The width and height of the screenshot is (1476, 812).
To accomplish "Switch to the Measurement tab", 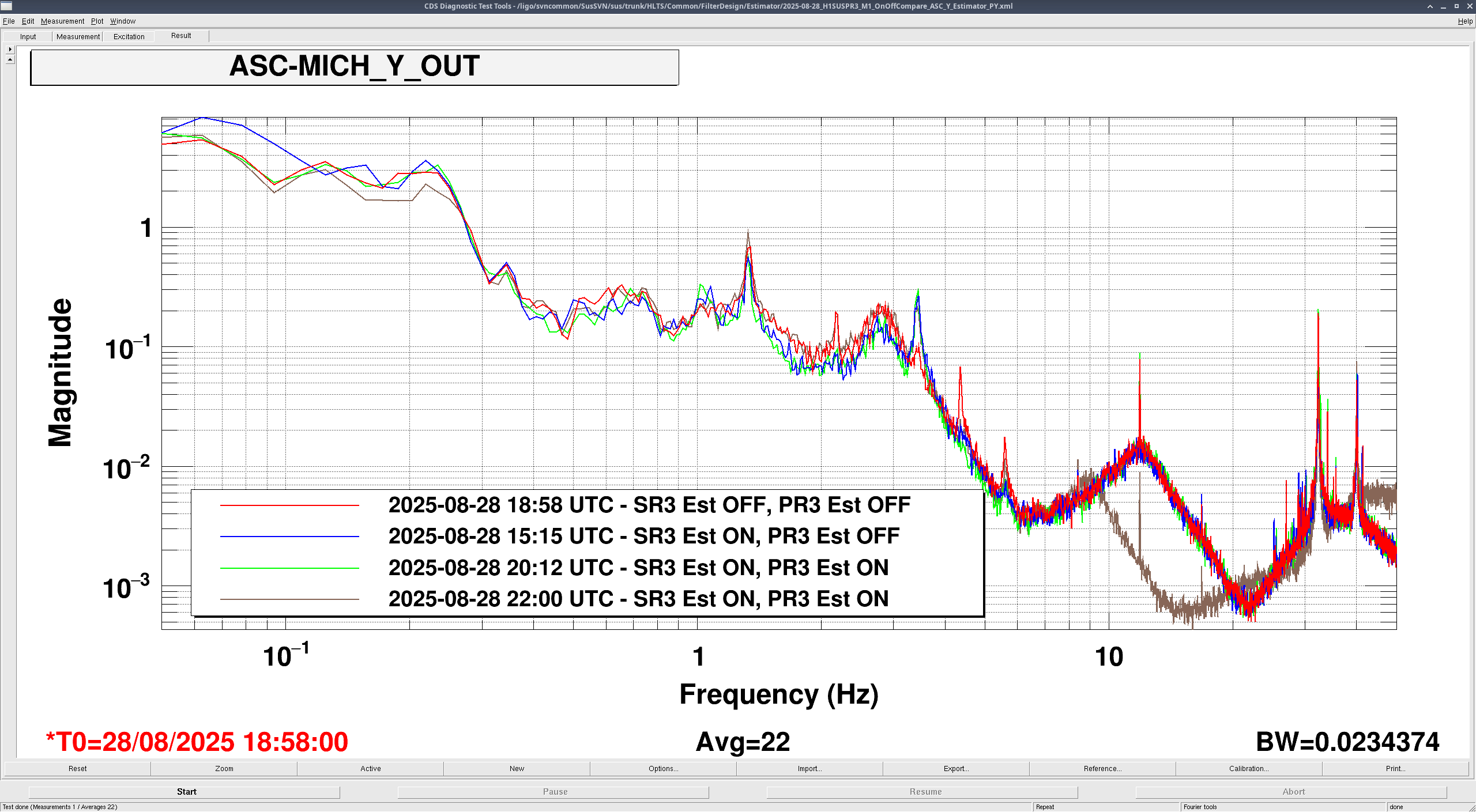I will [78, 36].
